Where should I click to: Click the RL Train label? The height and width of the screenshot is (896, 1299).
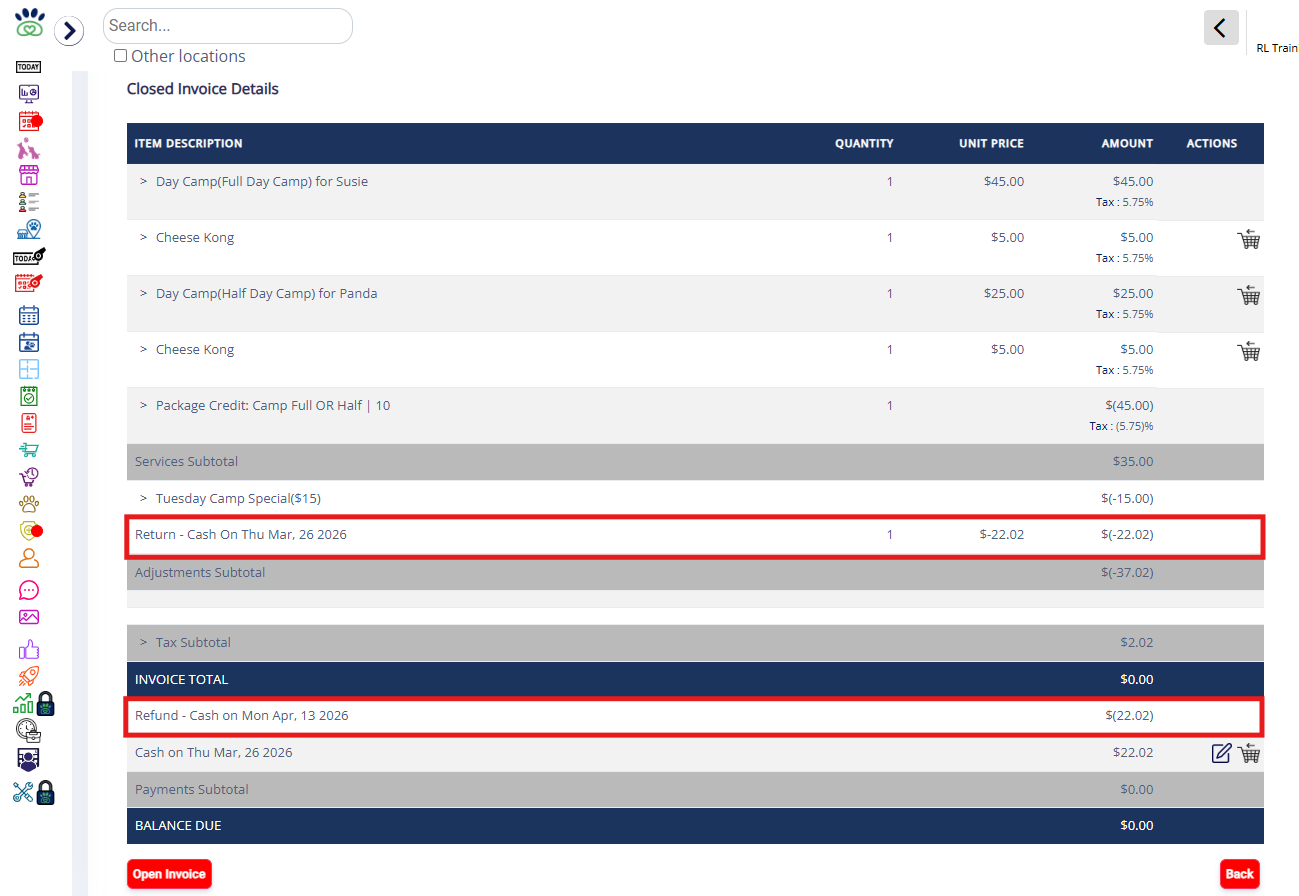[x=1277, y=48]
